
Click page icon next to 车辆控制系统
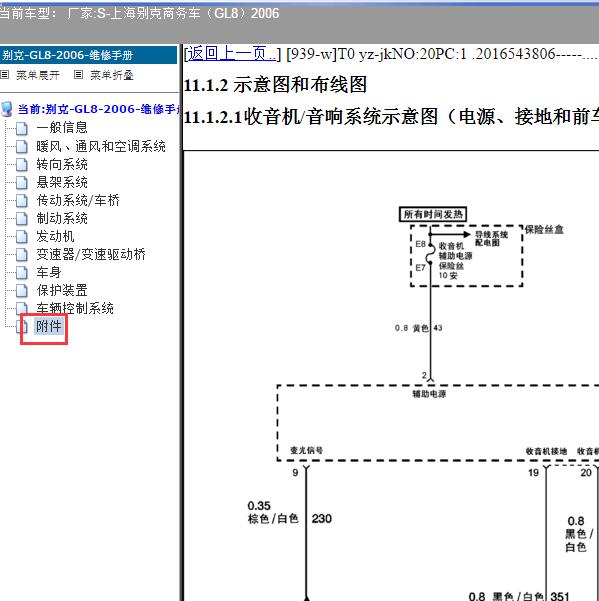22,308
